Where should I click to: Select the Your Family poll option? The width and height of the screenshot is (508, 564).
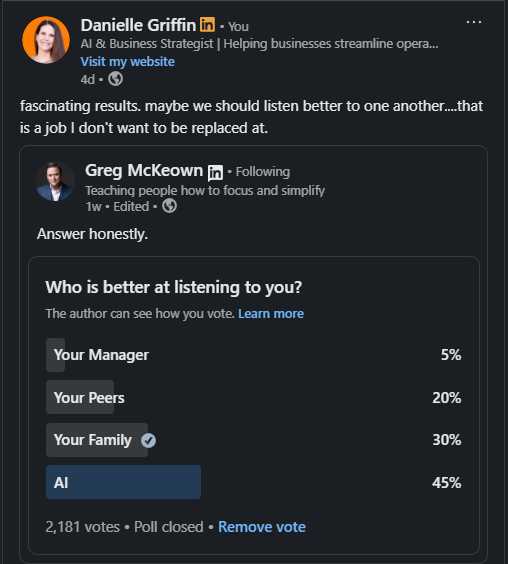pos(253,440)
